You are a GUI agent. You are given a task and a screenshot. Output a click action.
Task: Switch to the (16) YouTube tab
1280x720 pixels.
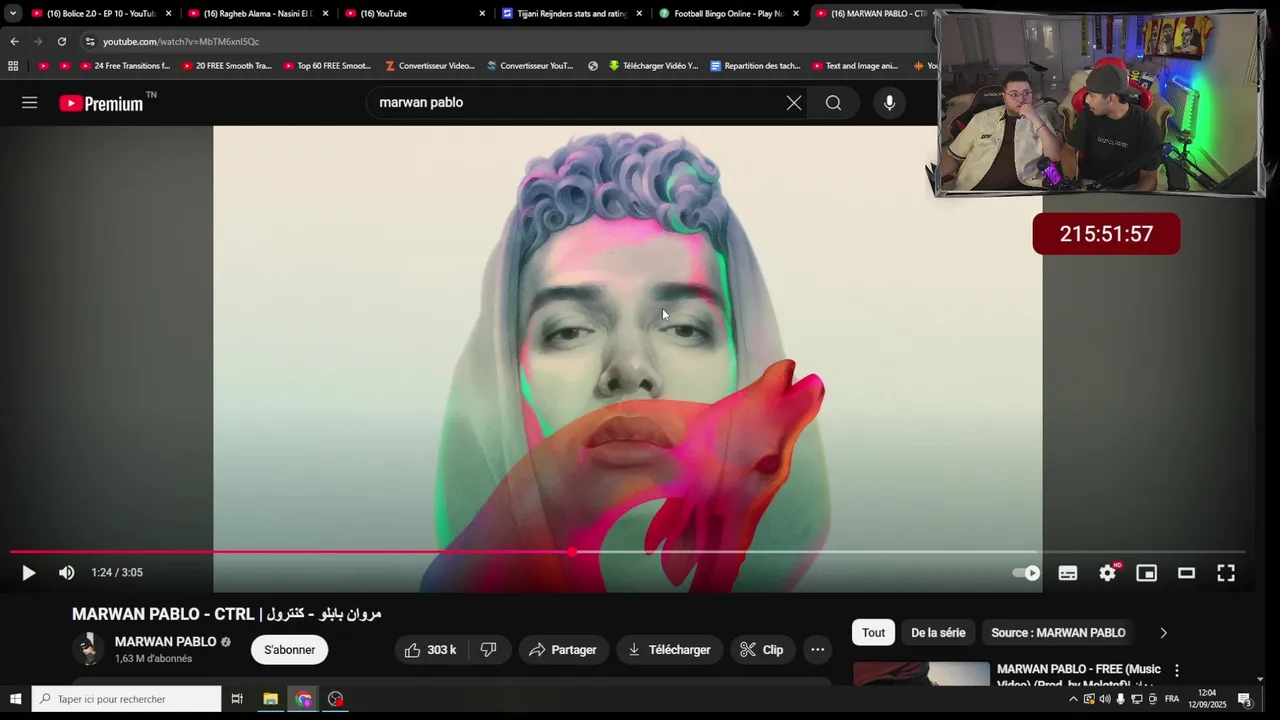(x=414, y=14)
